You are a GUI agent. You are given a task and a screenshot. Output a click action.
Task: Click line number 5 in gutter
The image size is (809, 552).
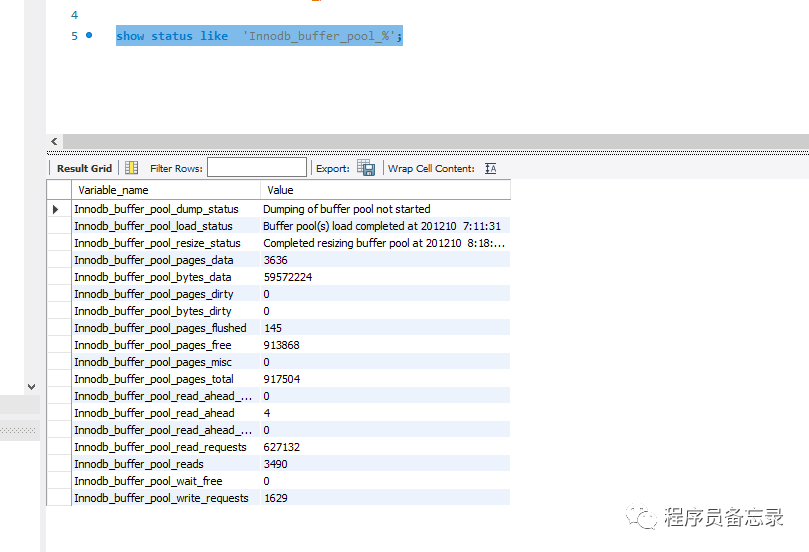coord(74,36)
